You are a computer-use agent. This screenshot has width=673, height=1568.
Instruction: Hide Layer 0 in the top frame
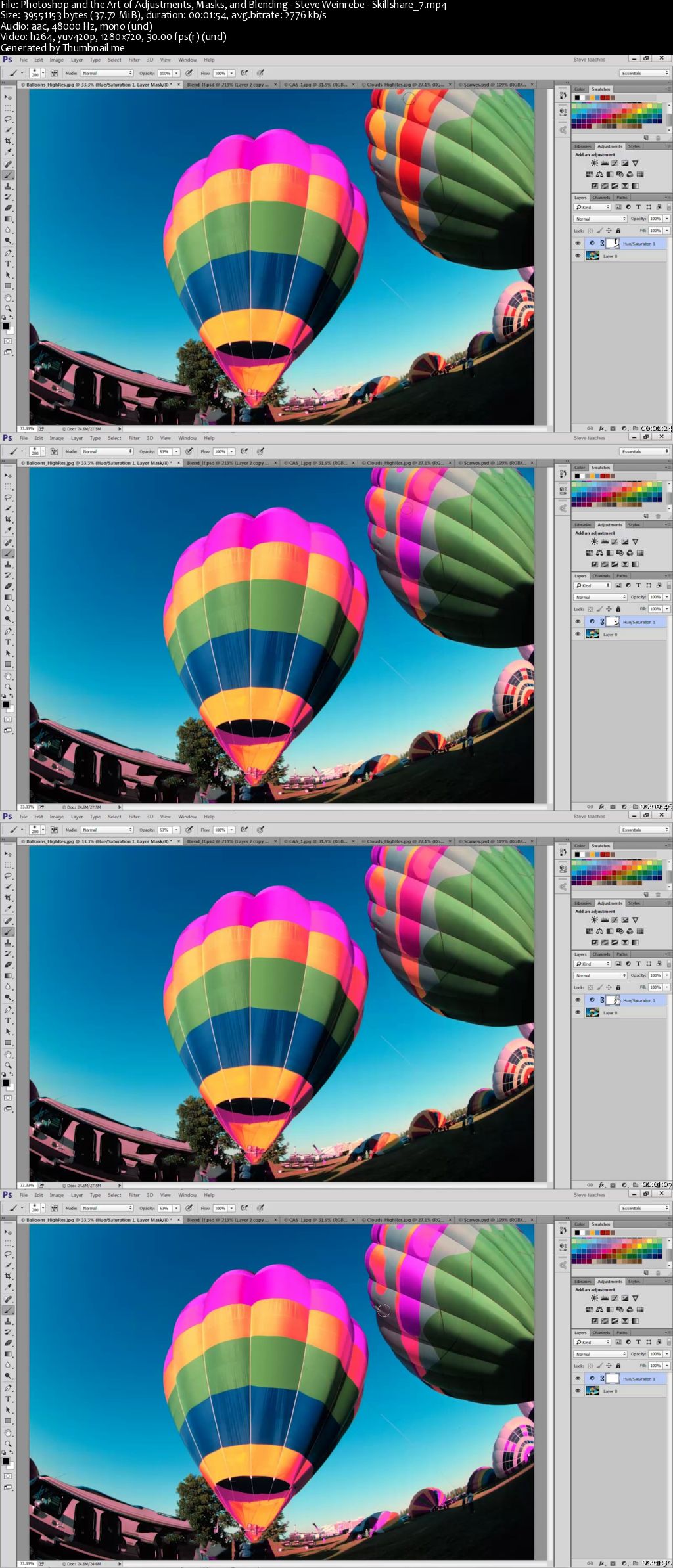pos(578,256)
